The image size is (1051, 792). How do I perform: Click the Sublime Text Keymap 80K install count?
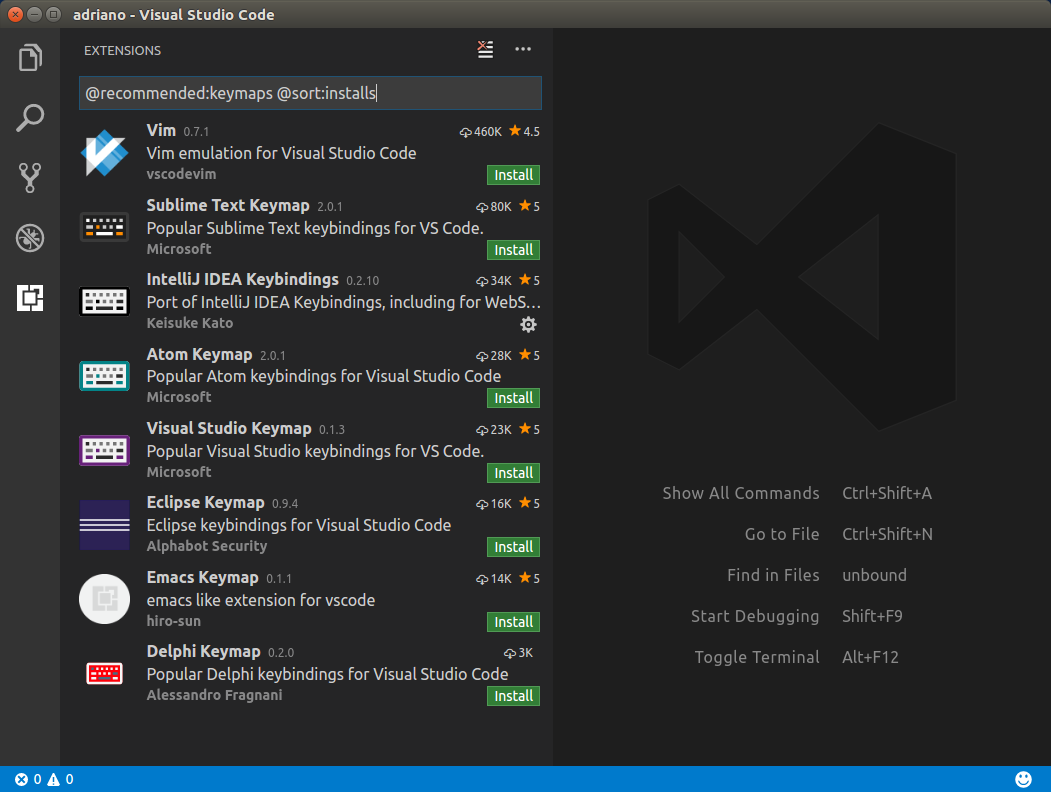click(x=494, y=206)
